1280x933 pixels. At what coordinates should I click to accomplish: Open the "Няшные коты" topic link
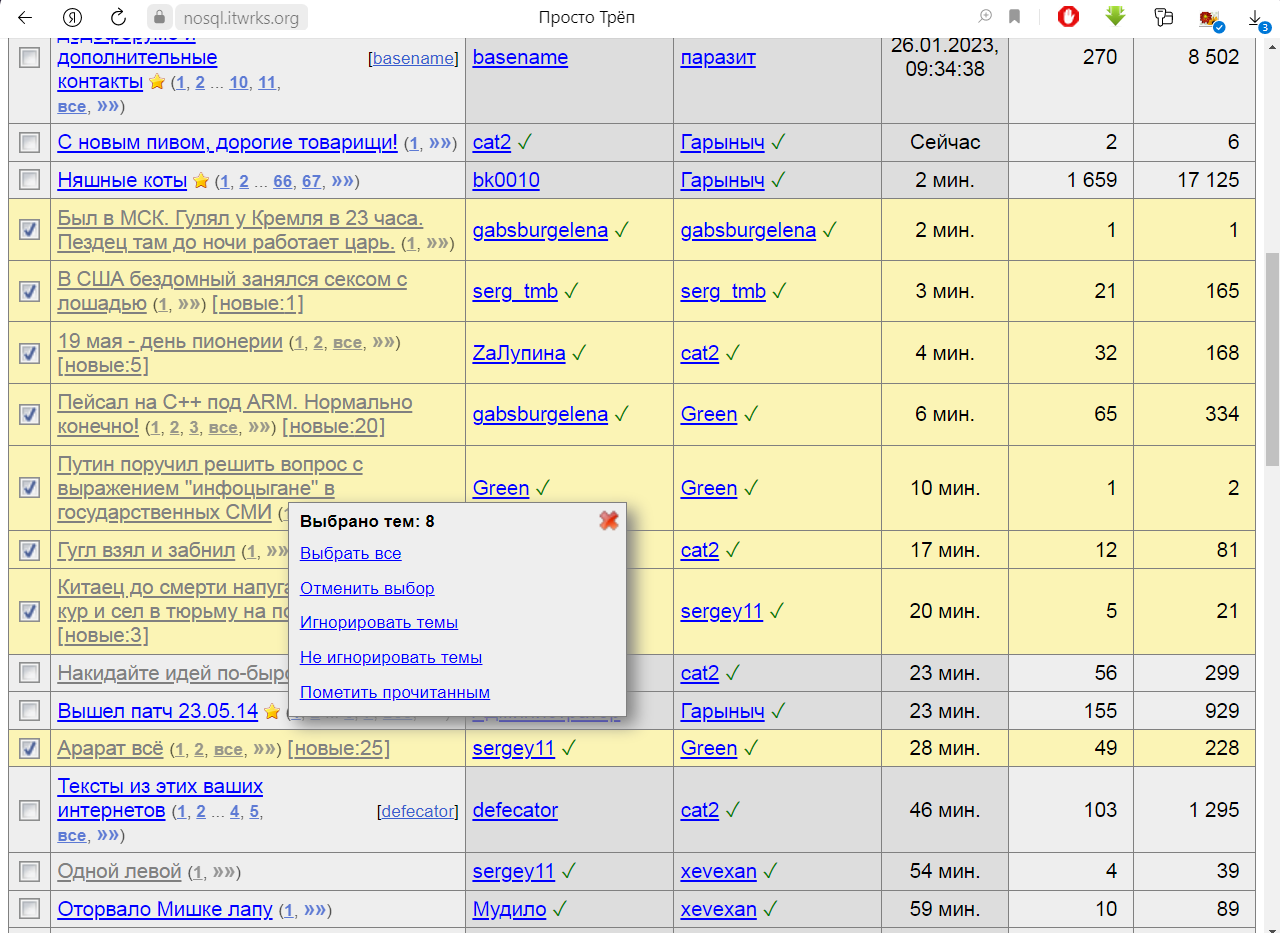tap(122, 180)
